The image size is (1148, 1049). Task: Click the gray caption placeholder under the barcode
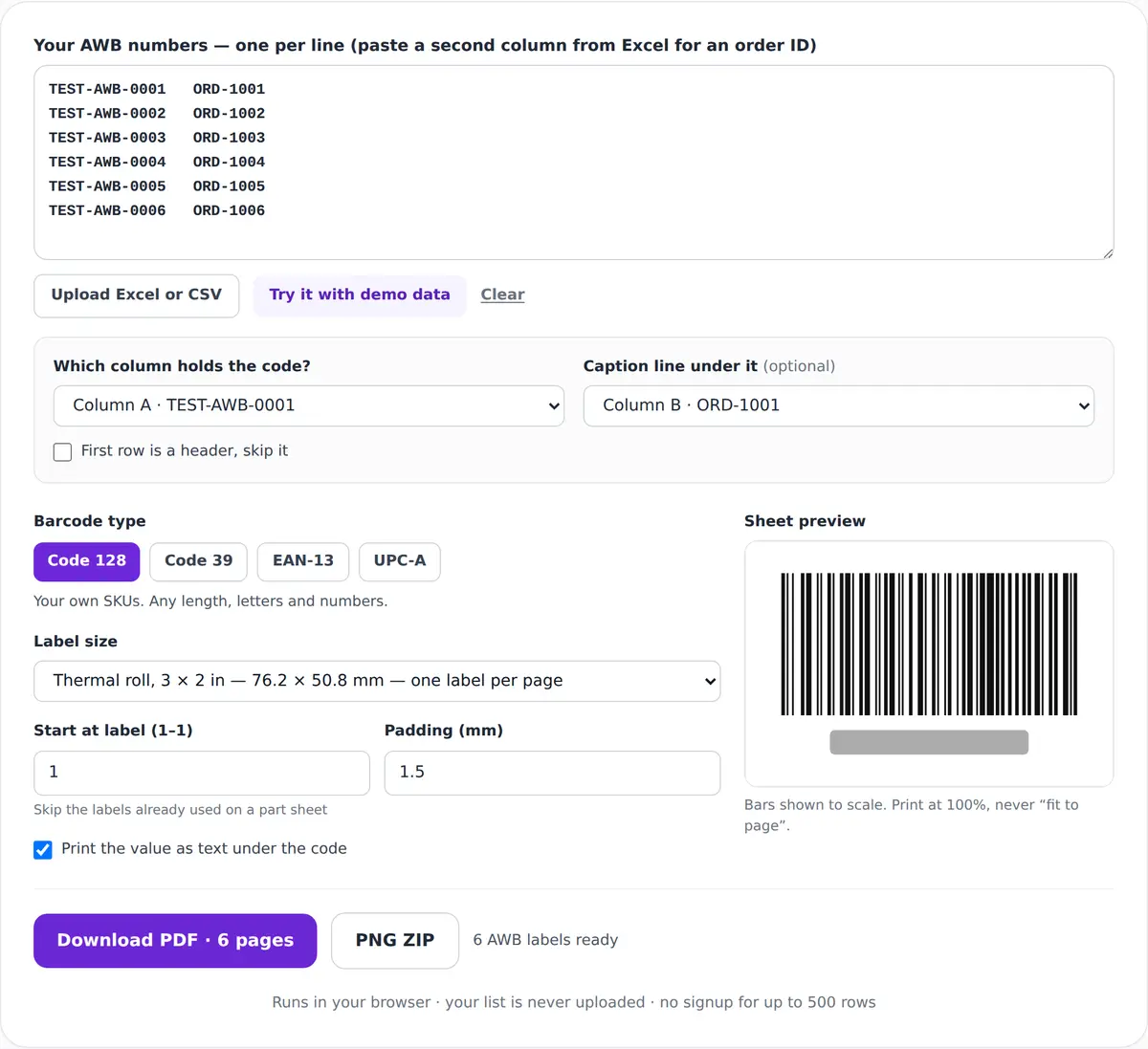point(929,743)
